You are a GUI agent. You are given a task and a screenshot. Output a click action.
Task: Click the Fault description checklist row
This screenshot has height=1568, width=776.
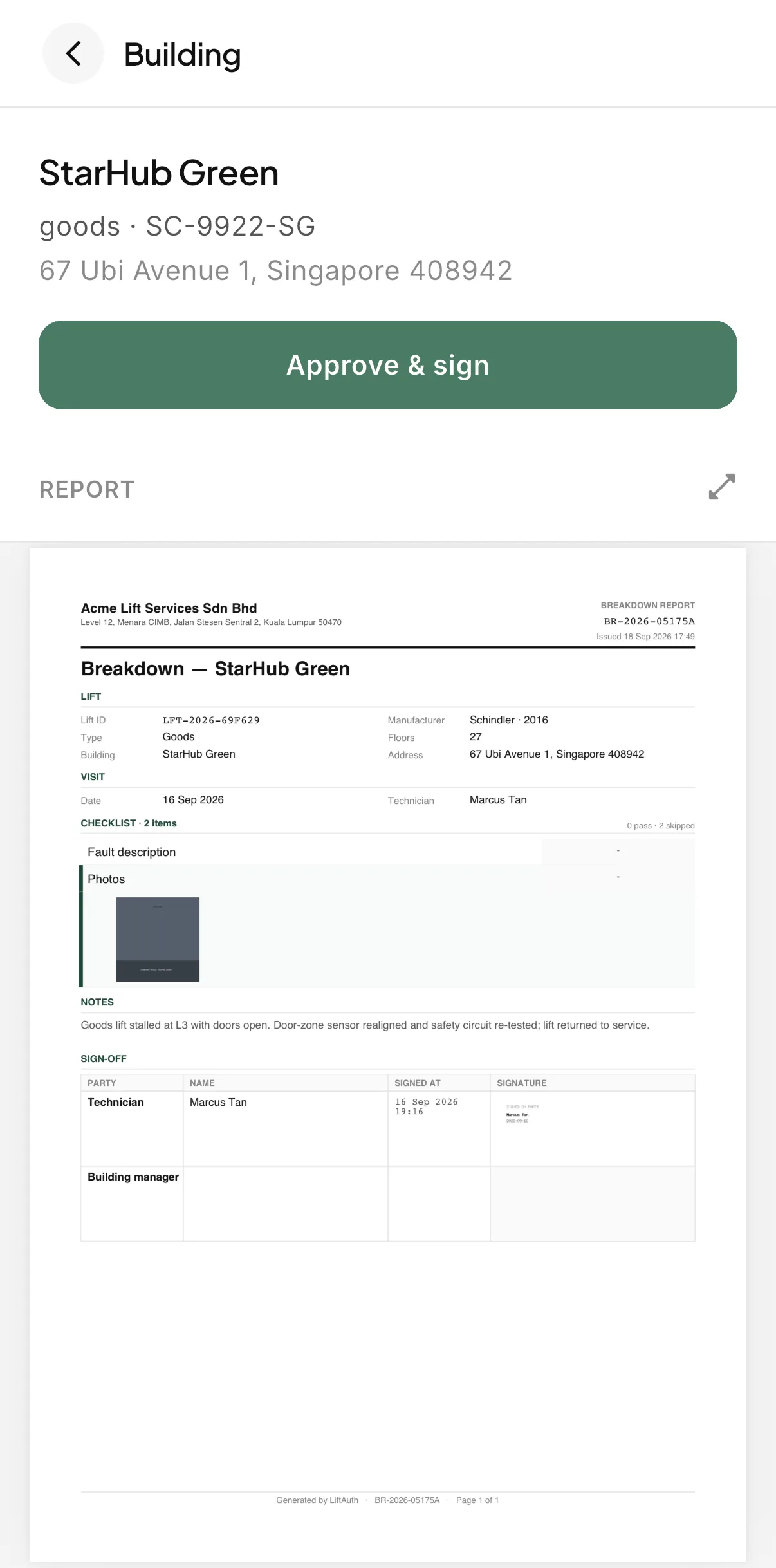387,852
